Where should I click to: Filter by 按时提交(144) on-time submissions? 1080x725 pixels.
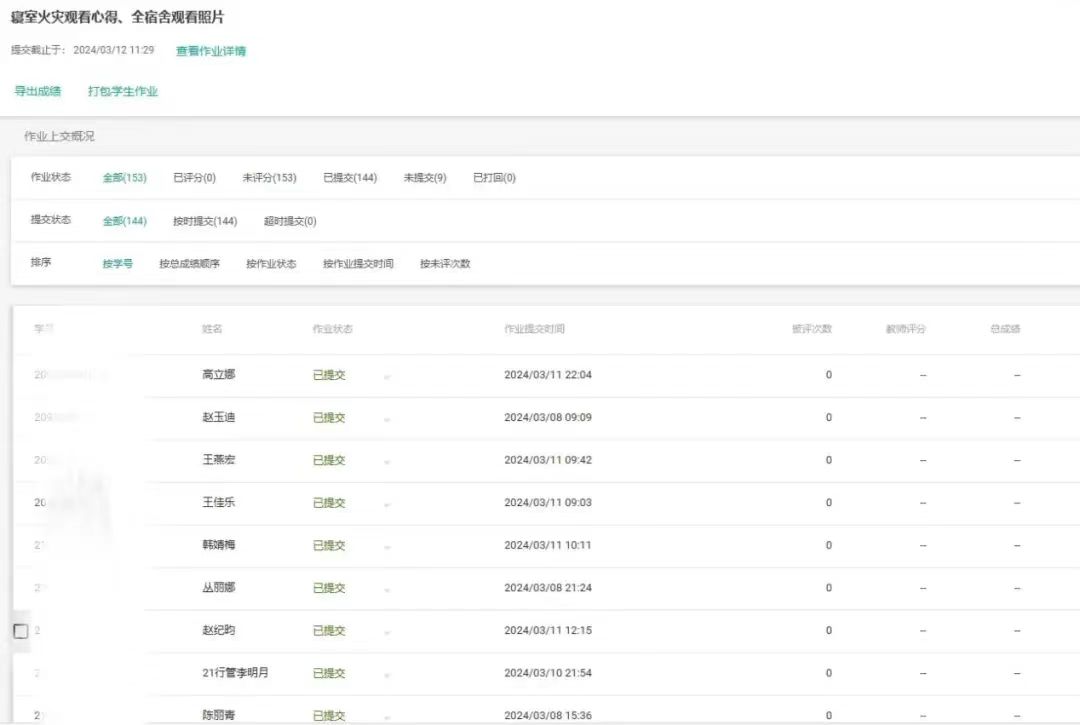coord(205,221)
